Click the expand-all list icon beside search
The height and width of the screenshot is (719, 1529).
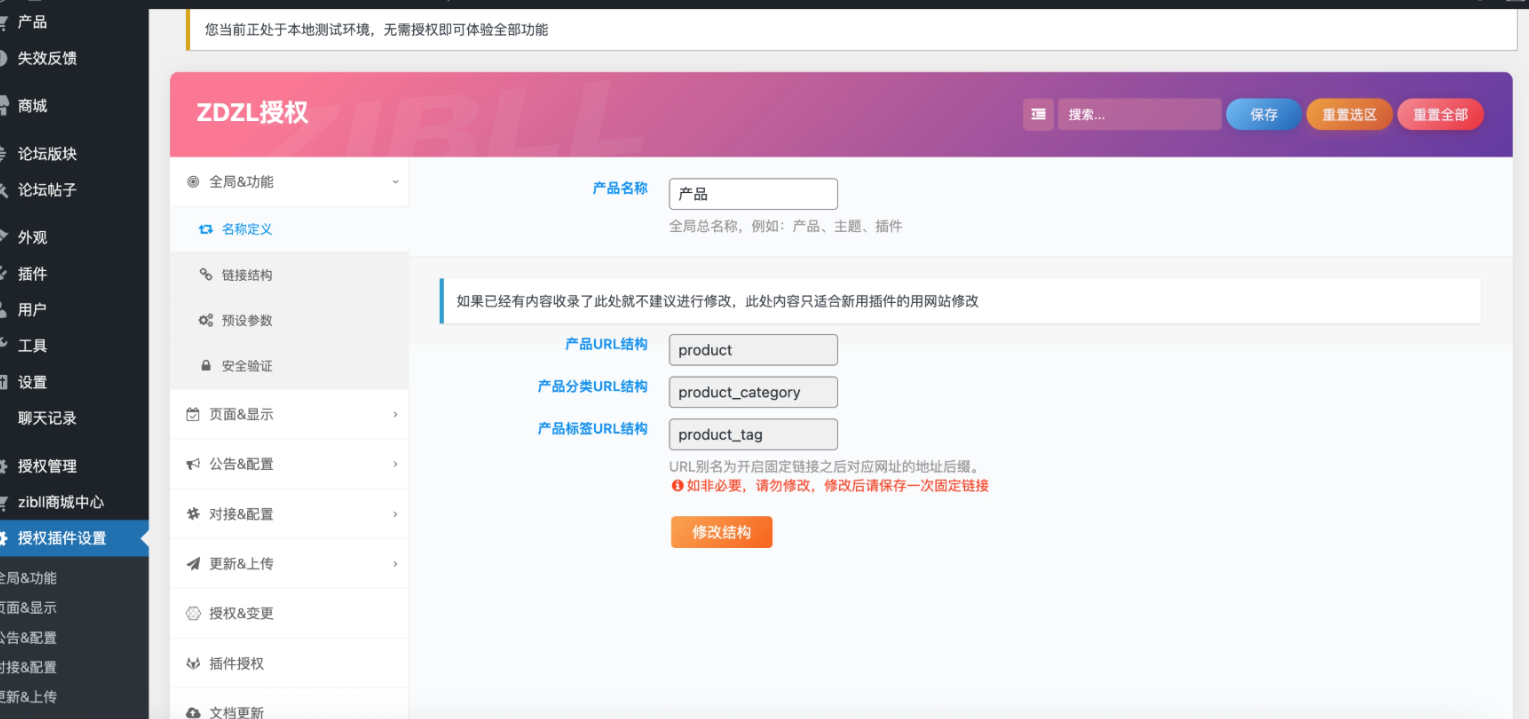[x=1038, y=115]
